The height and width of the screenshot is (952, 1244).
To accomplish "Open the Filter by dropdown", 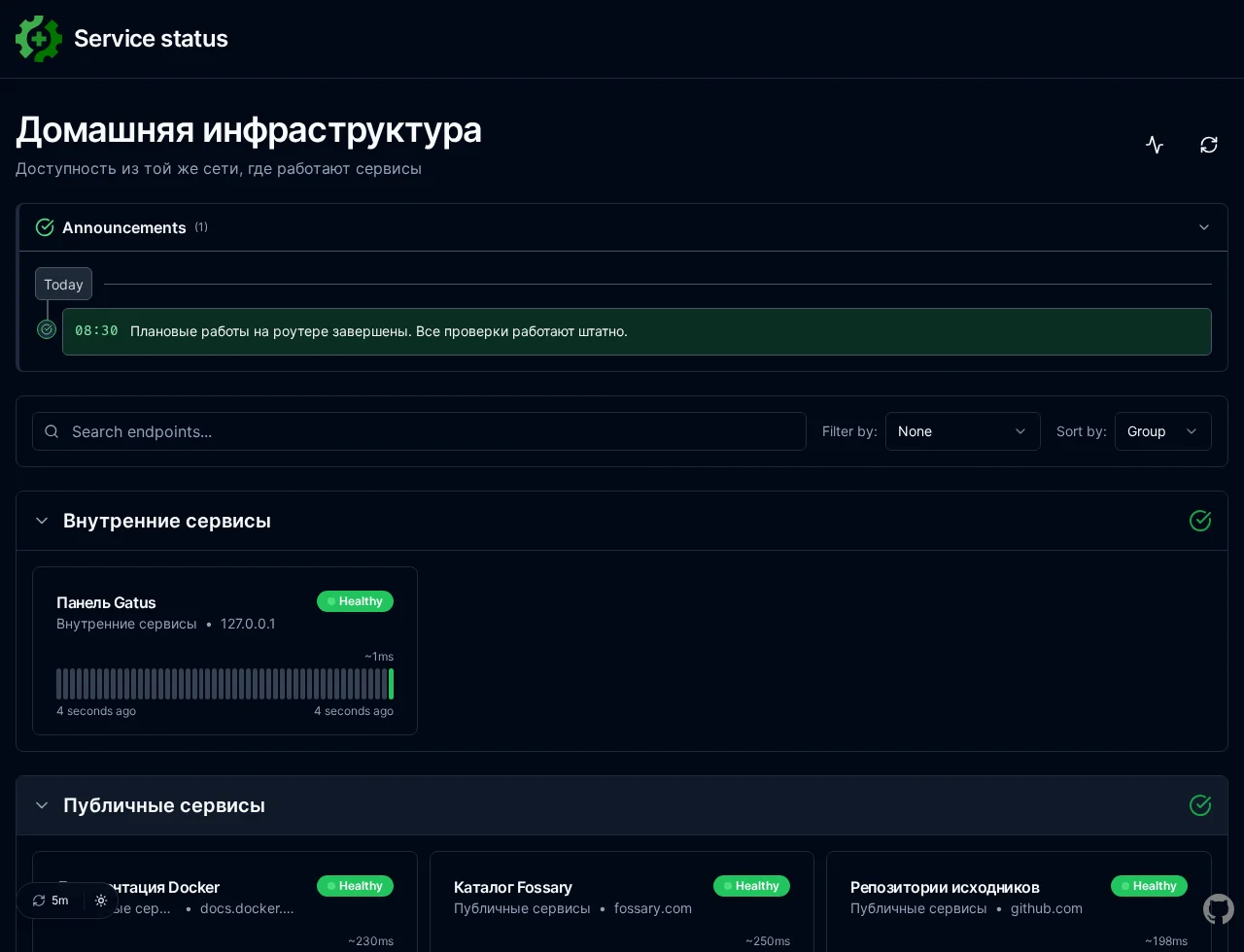I will pos(963,431).
